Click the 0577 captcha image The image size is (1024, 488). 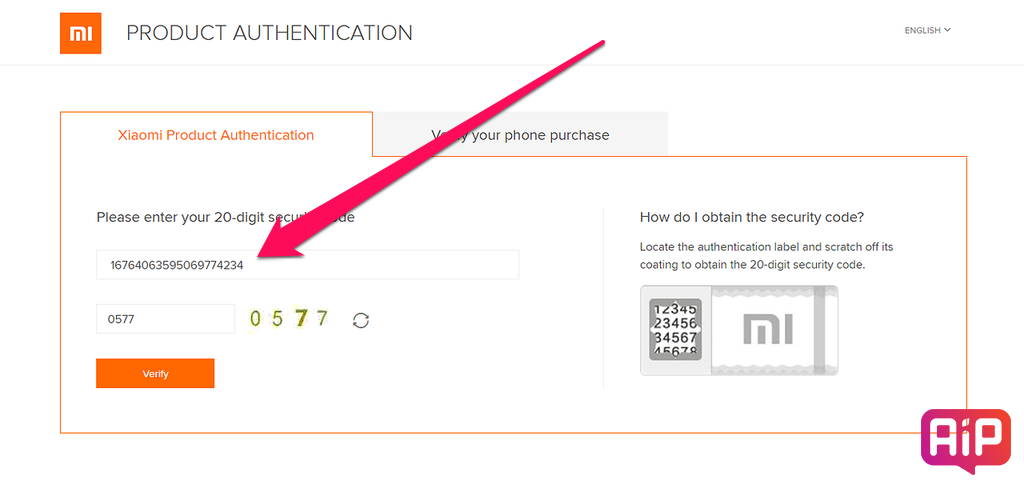point(289,319)
